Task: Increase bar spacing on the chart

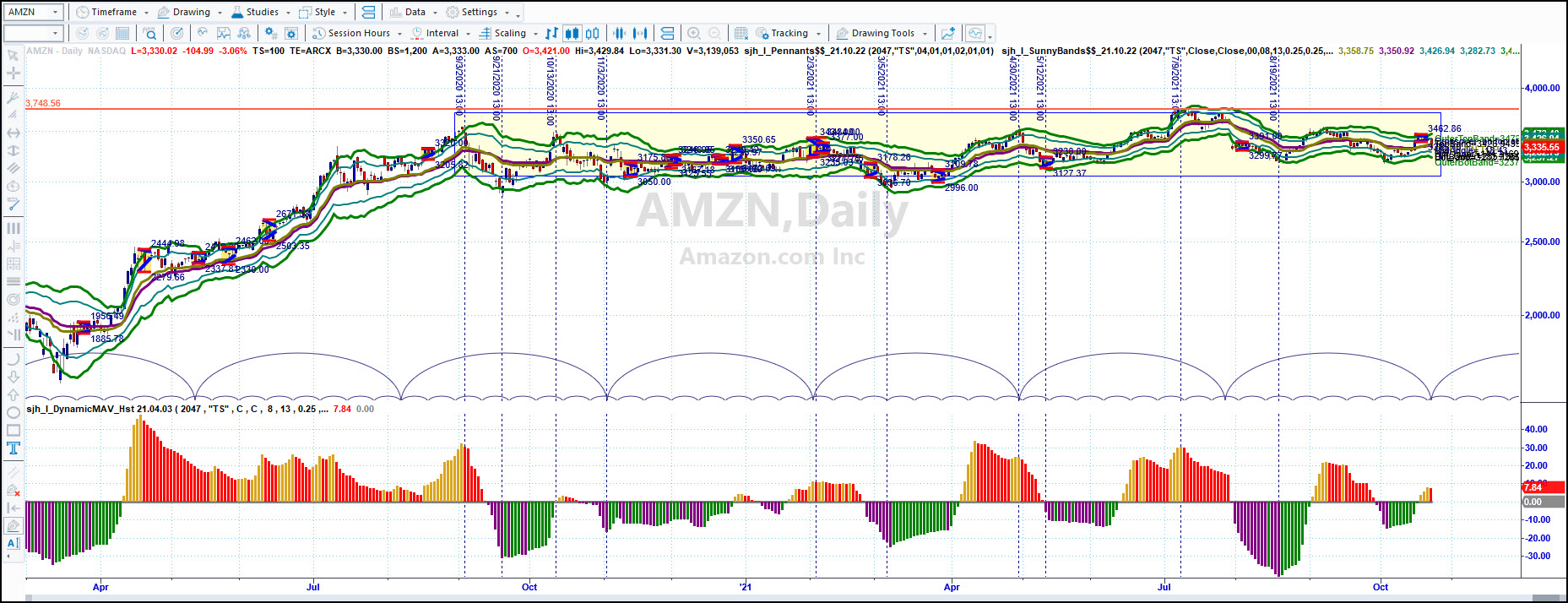Action: click(640, 33)
